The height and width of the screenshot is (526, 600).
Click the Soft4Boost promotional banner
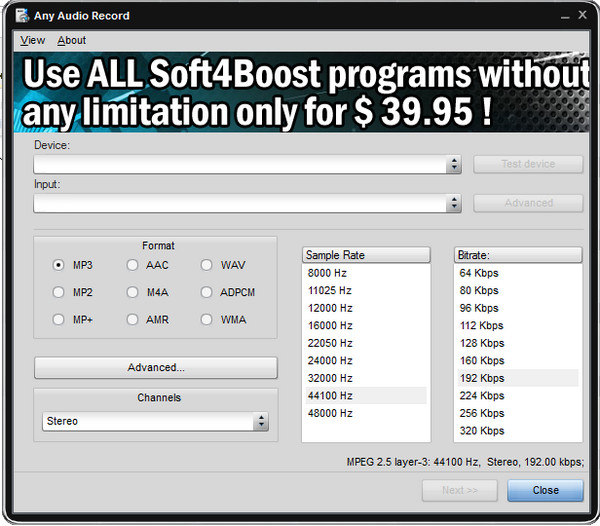[300, 93]
